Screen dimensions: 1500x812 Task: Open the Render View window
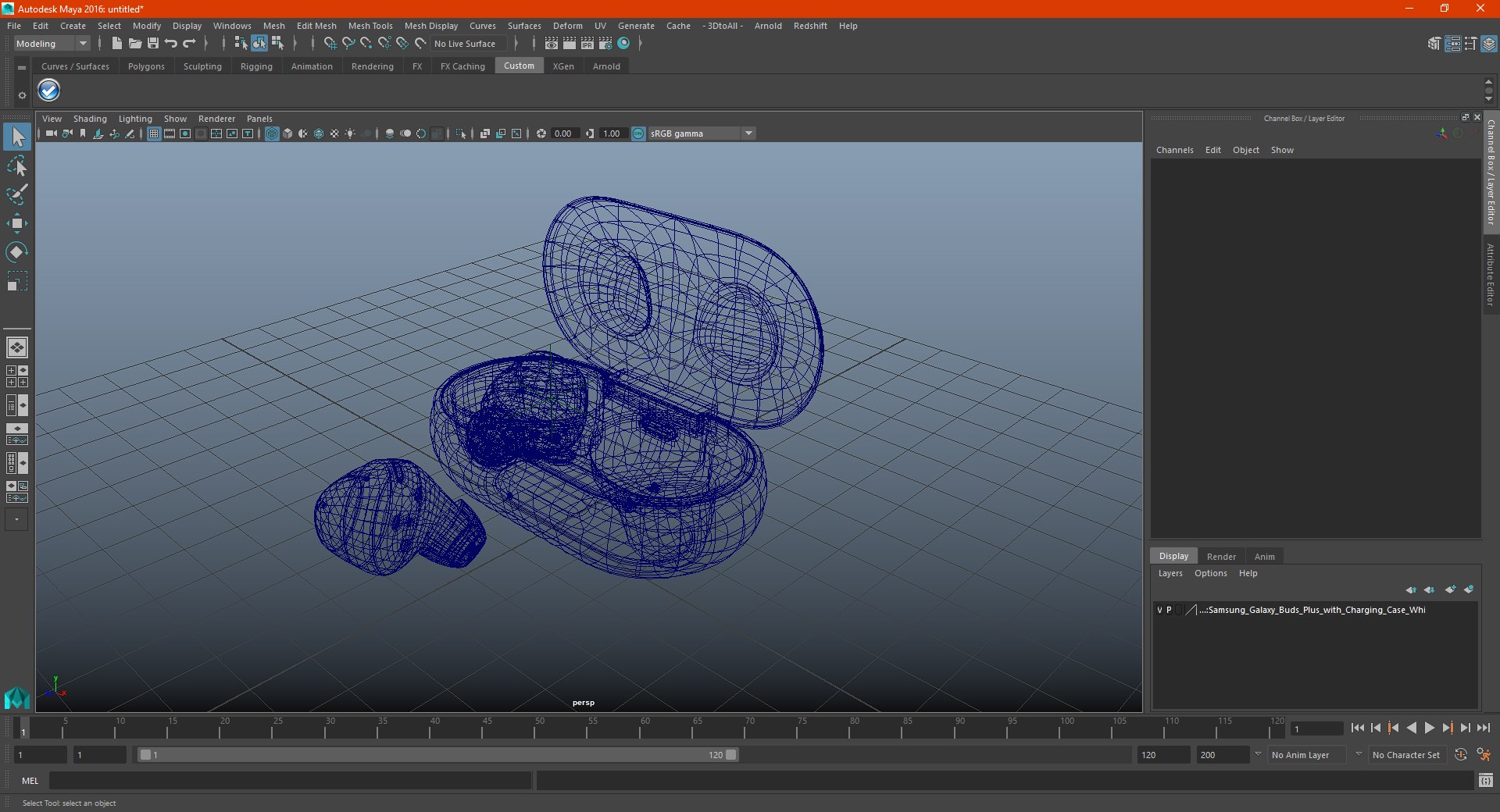[x=552, y=44]
